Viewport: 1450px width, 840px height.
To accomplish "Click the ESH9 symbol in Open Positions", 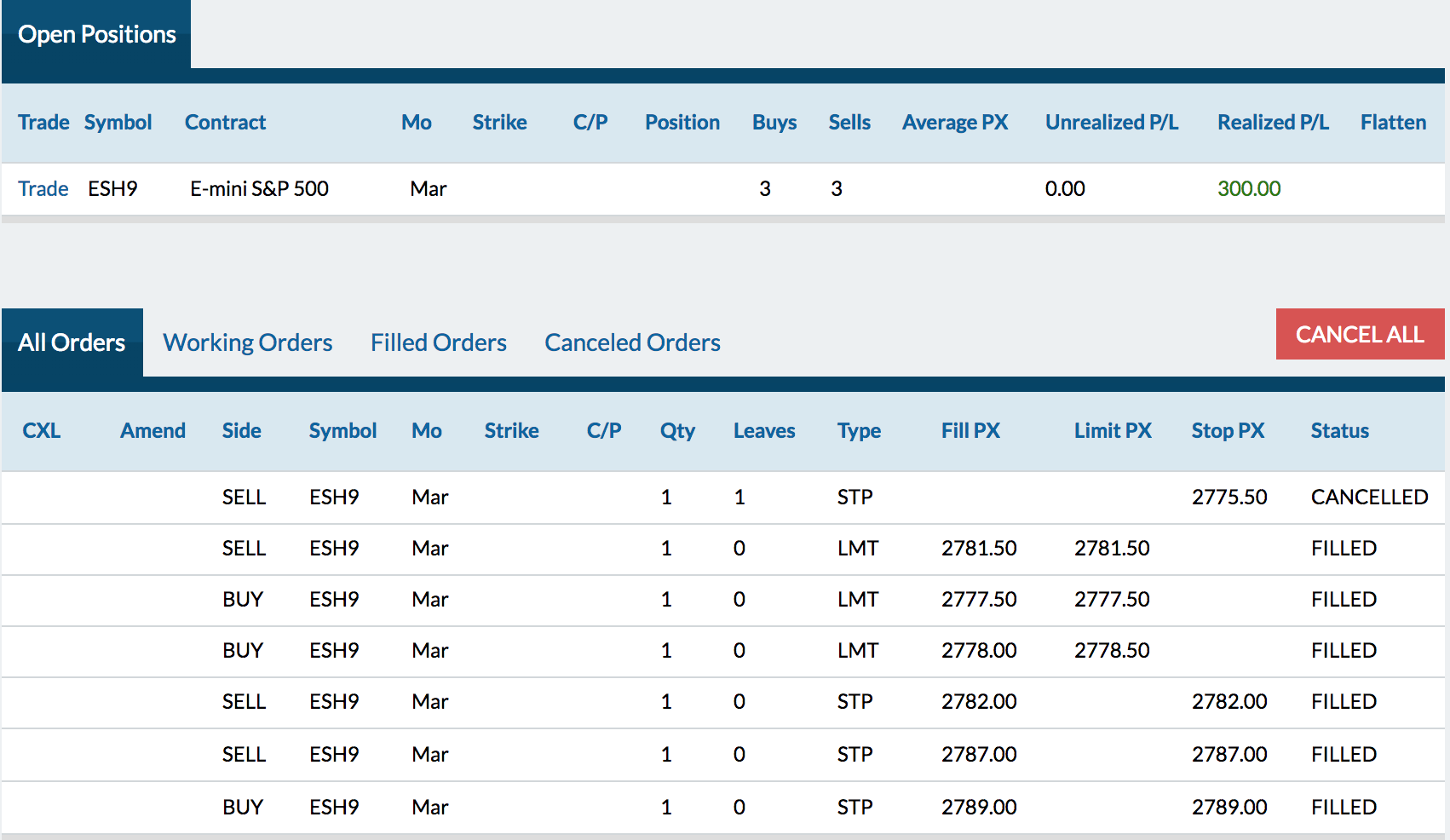I will coord(112,188).
